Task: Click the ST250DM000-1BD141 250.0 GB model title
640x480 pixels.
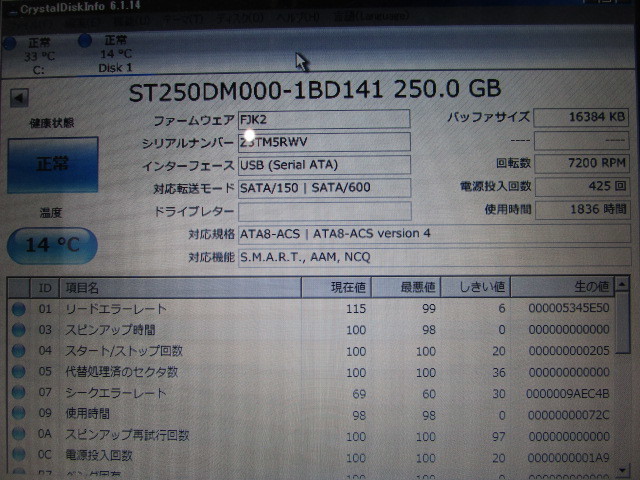Action: 315,90
